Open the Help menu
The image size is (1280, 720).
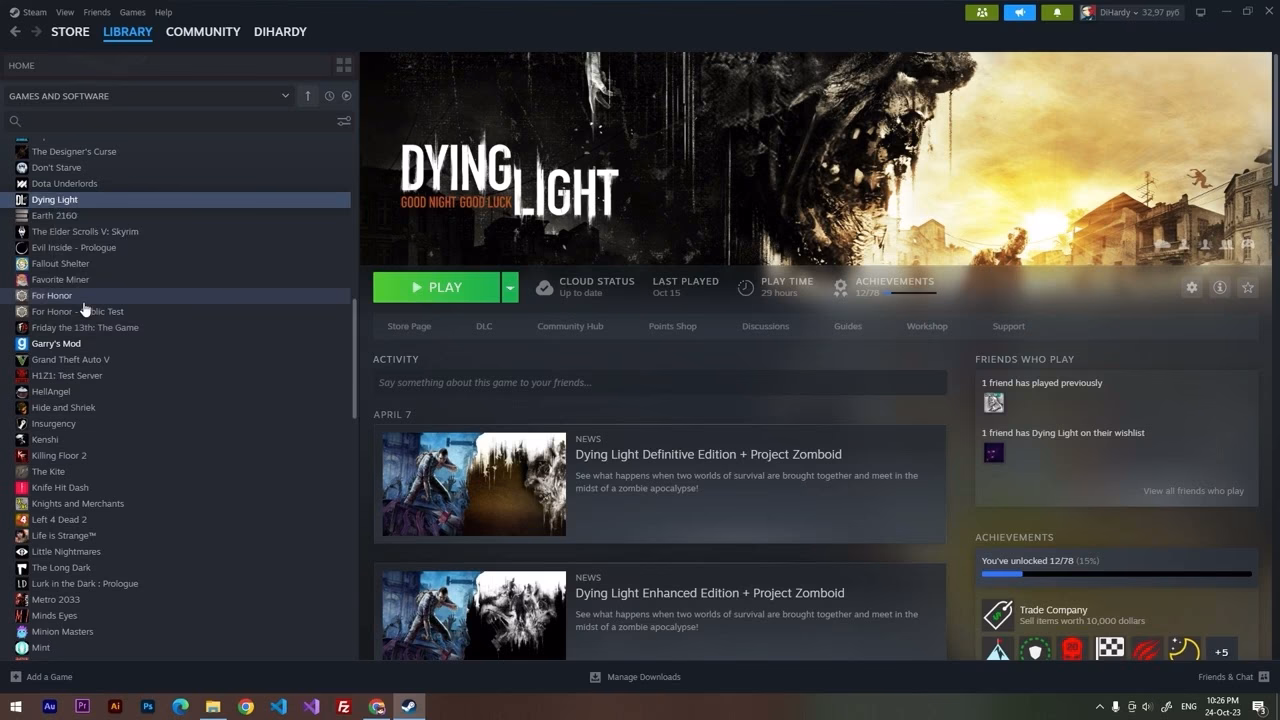click(x=163, y=12)
